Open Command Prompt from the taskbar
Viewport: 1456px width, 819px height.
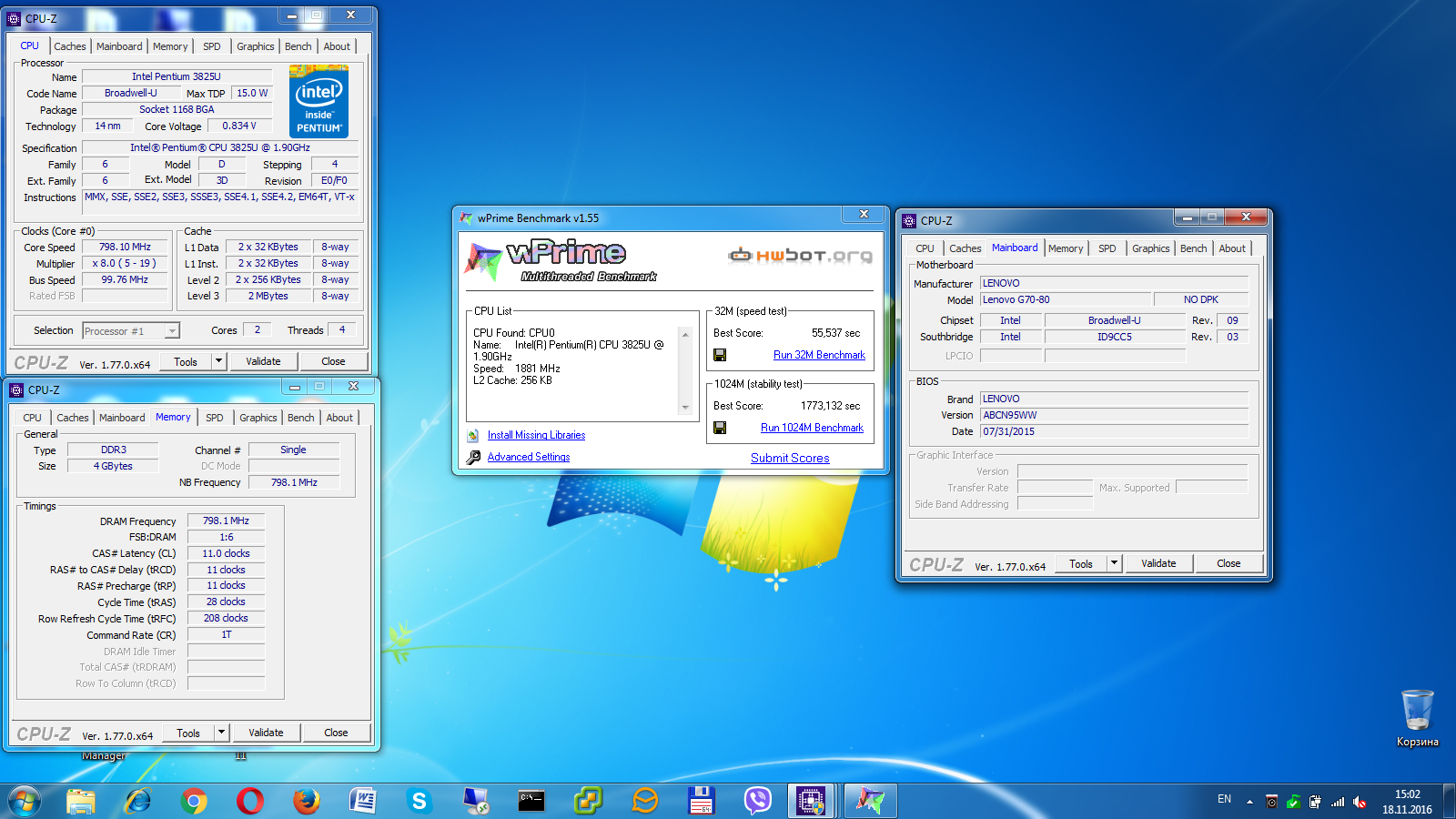point(531,801)
